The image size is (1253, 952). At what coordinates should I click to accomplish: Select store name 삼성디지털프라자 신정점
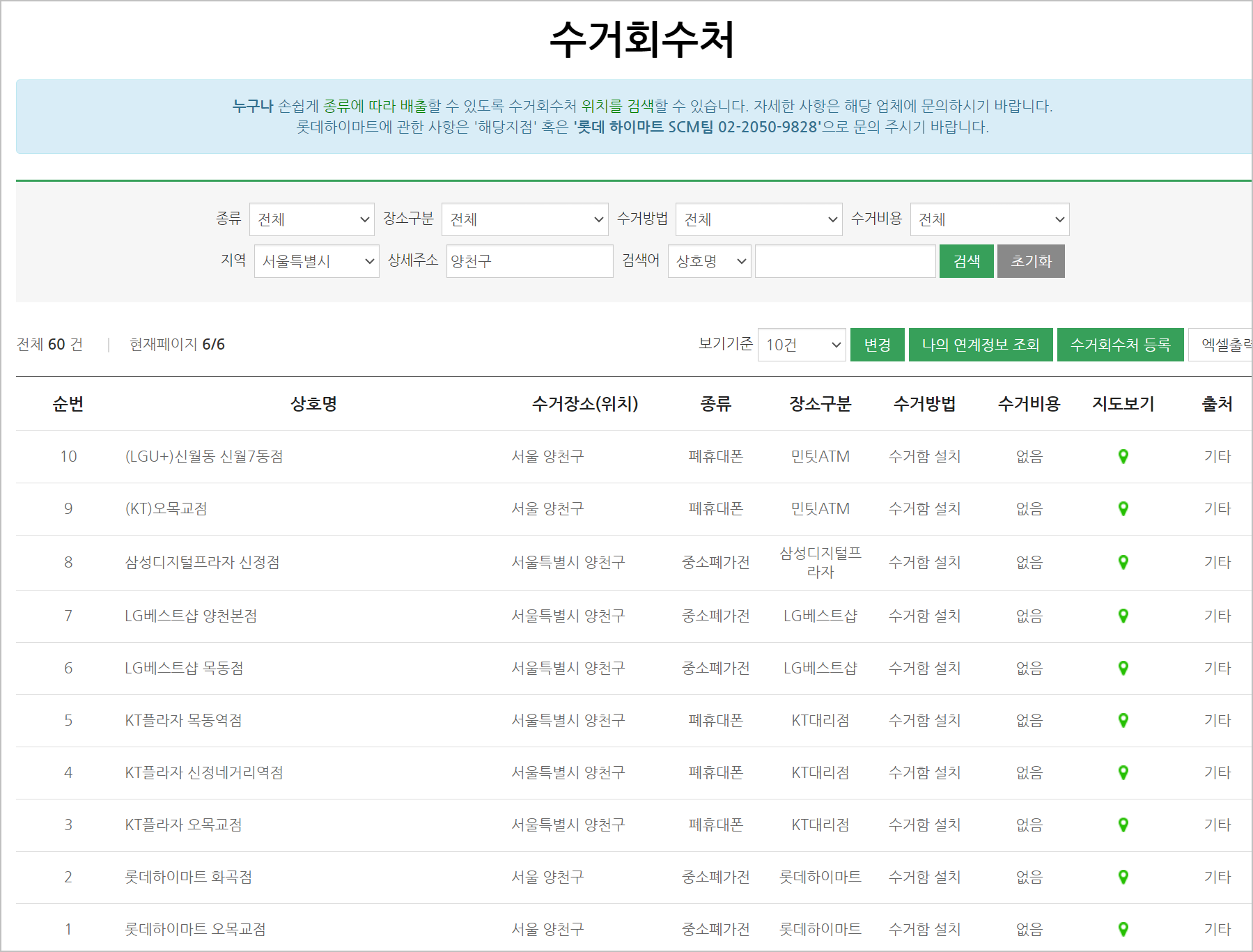tap(202, 562)
